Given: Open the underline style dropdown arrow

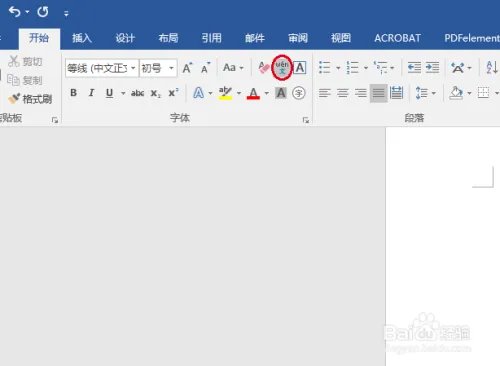Looking at the screenshot, I should (x=123, y=93).
